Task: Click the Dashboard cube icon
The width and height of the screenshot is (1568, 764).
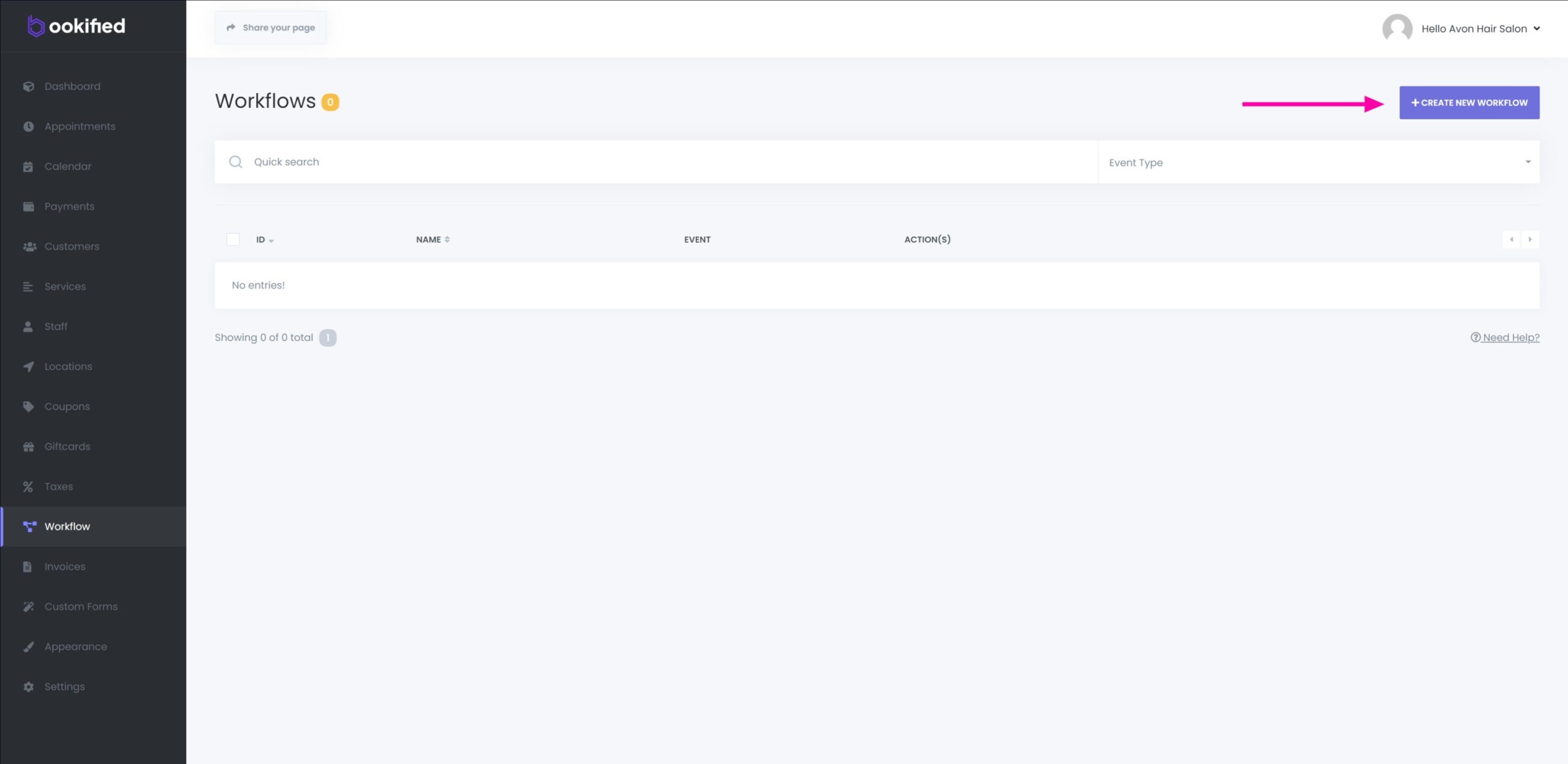Action: tap(28, 86)
